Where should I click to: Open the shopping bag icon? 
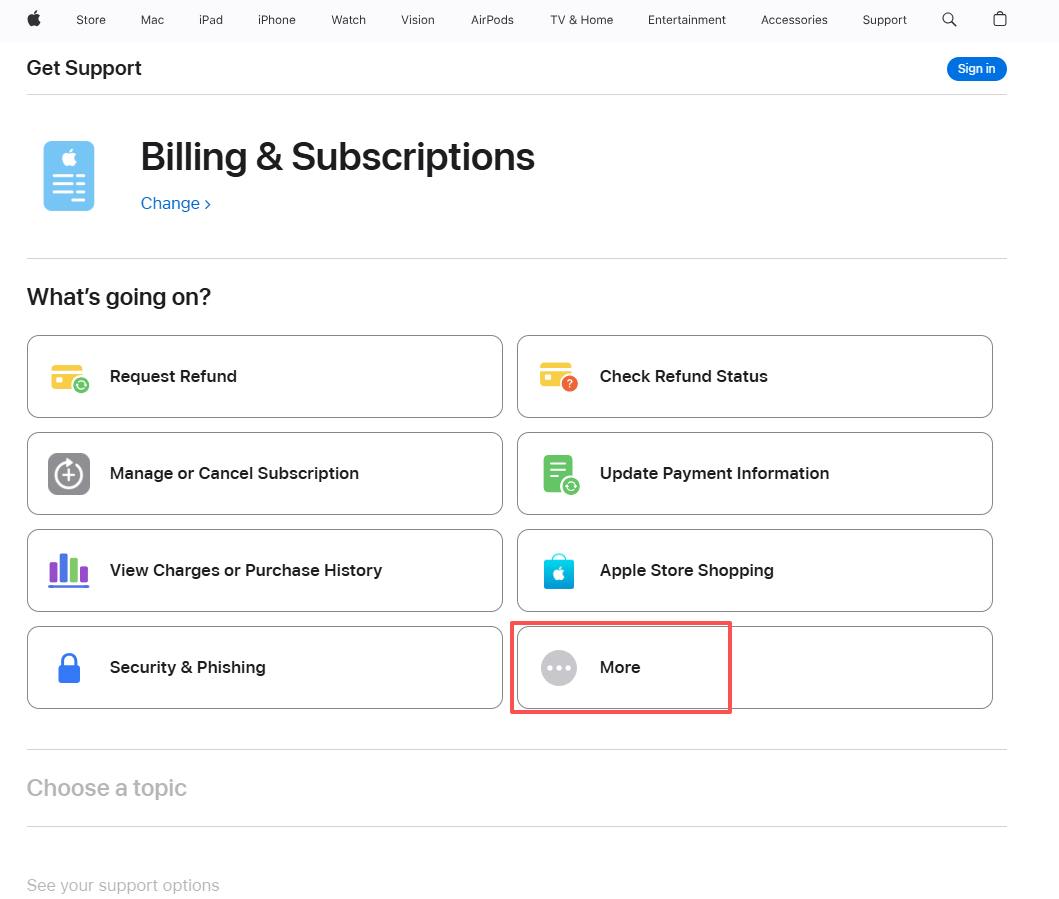[x=1000, y=19]
